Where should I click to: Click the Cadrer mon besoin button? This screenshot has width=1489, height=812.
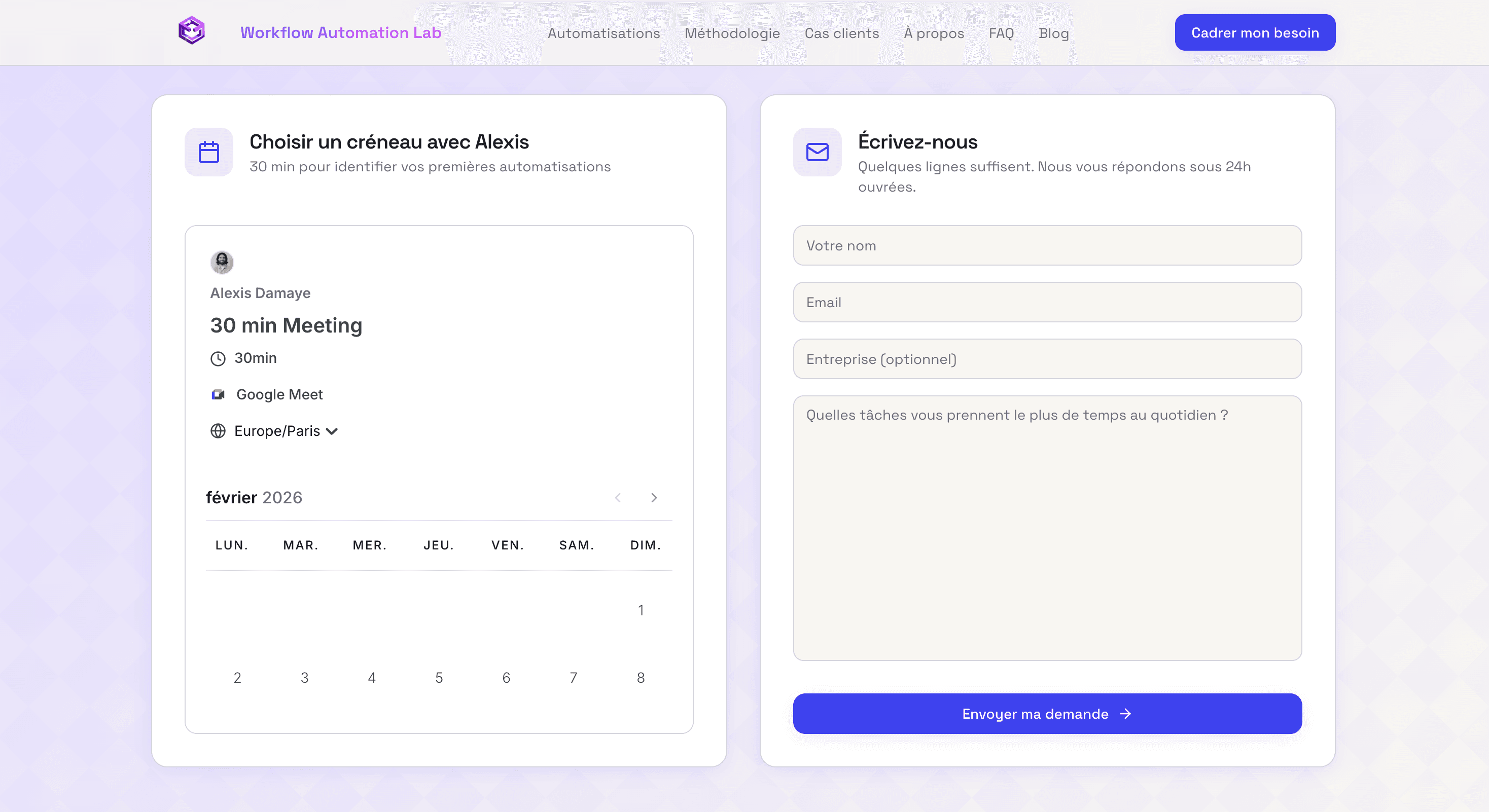tap(1254, 32)
